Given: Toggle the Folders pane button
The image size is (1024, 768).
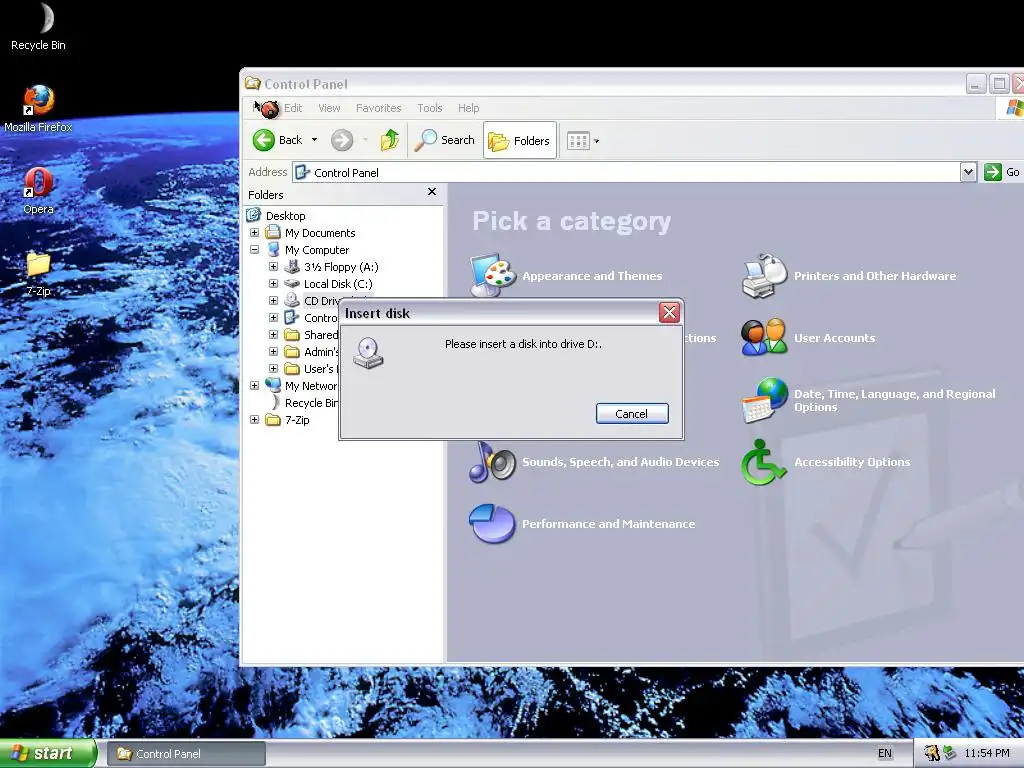Looking at the screenshot, I should 520,140.
